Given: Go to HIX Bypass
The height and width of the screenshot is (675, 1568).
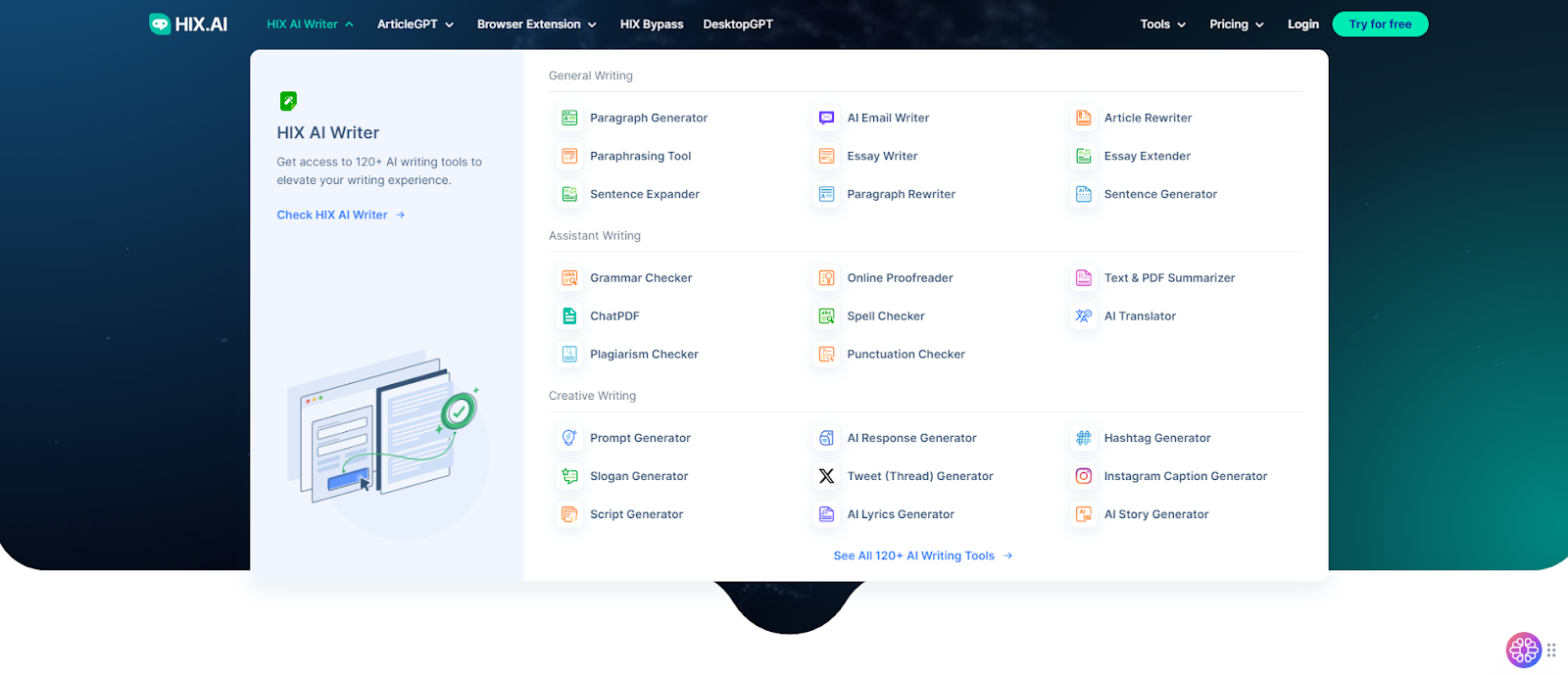Looking at the screenshot, I should 652,24.
